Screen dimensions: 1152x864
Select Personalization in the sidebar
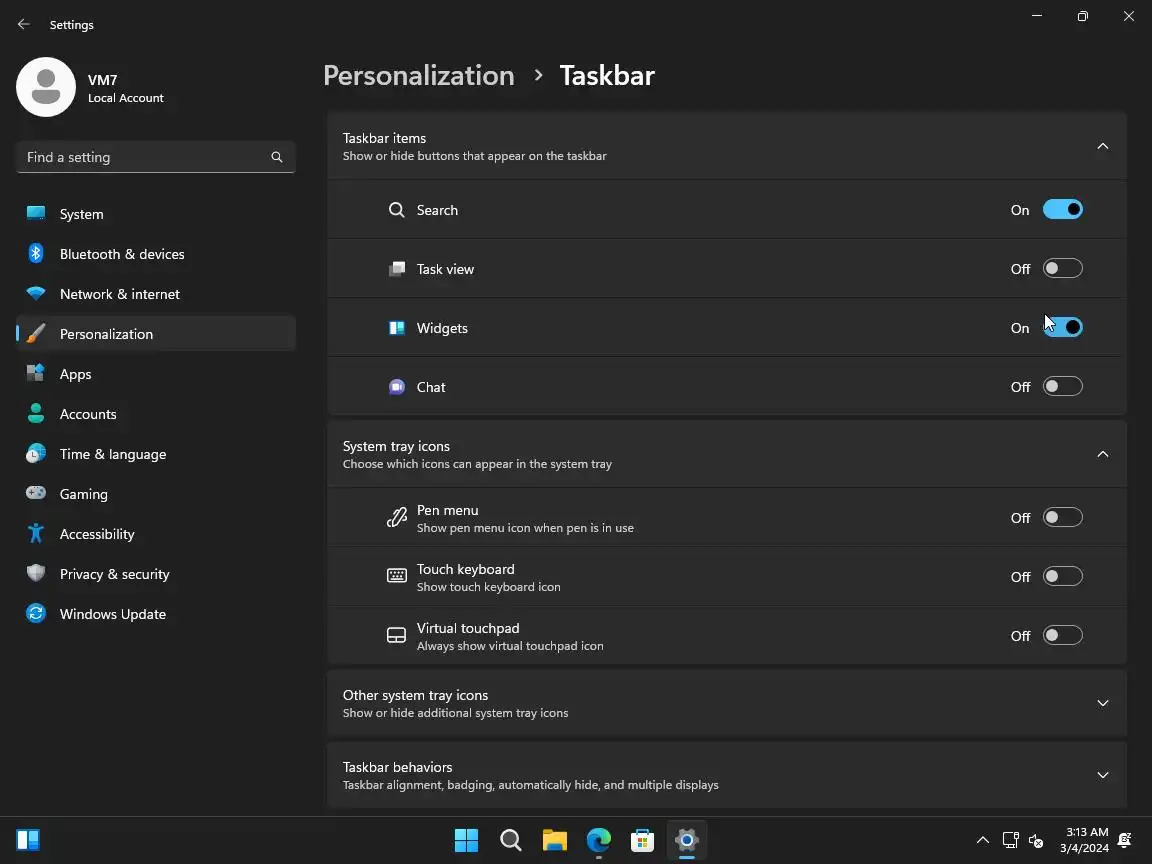click(156, 334)
